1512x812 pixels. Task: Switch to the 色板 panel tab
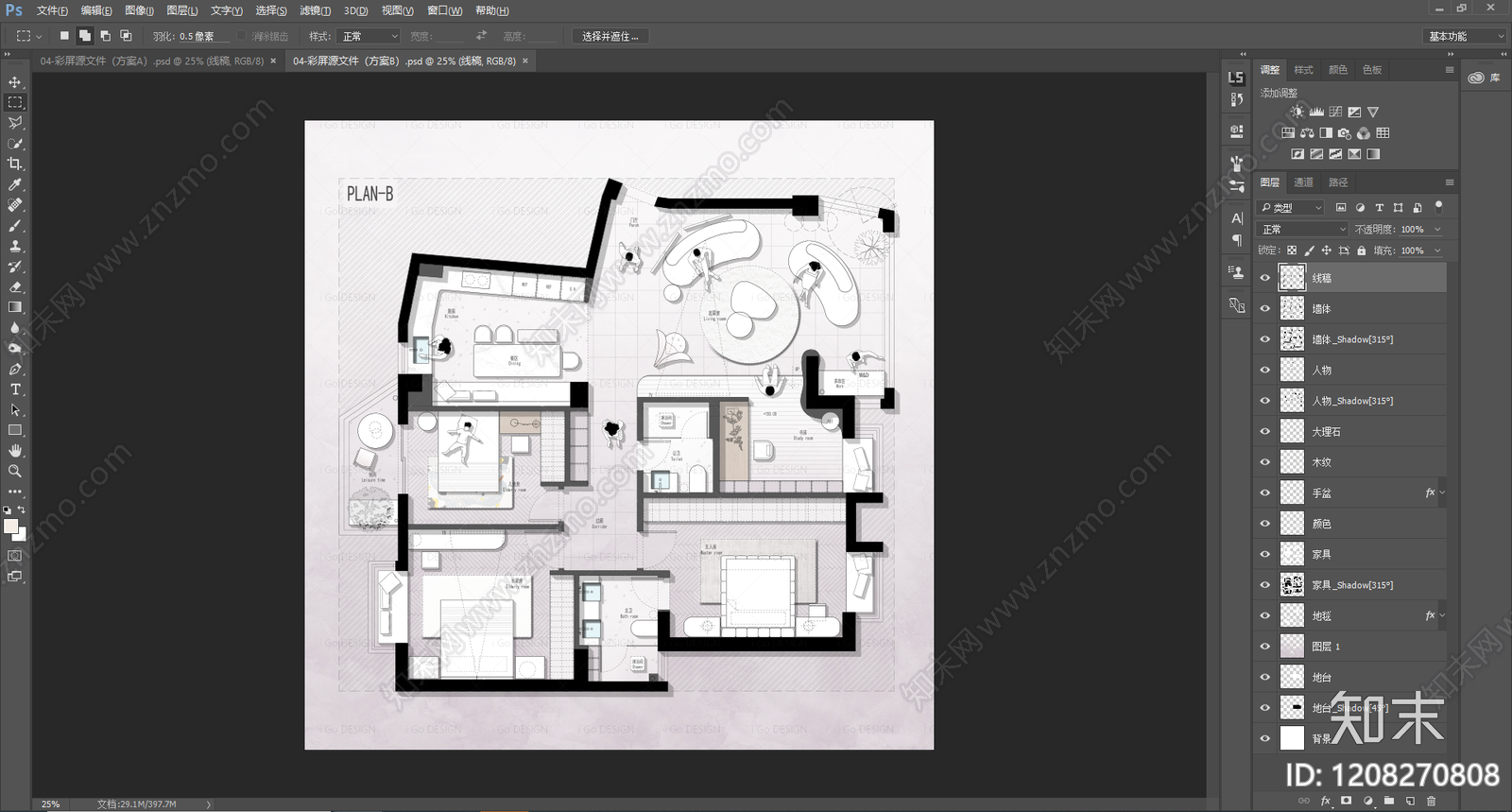coord(1372,70)
